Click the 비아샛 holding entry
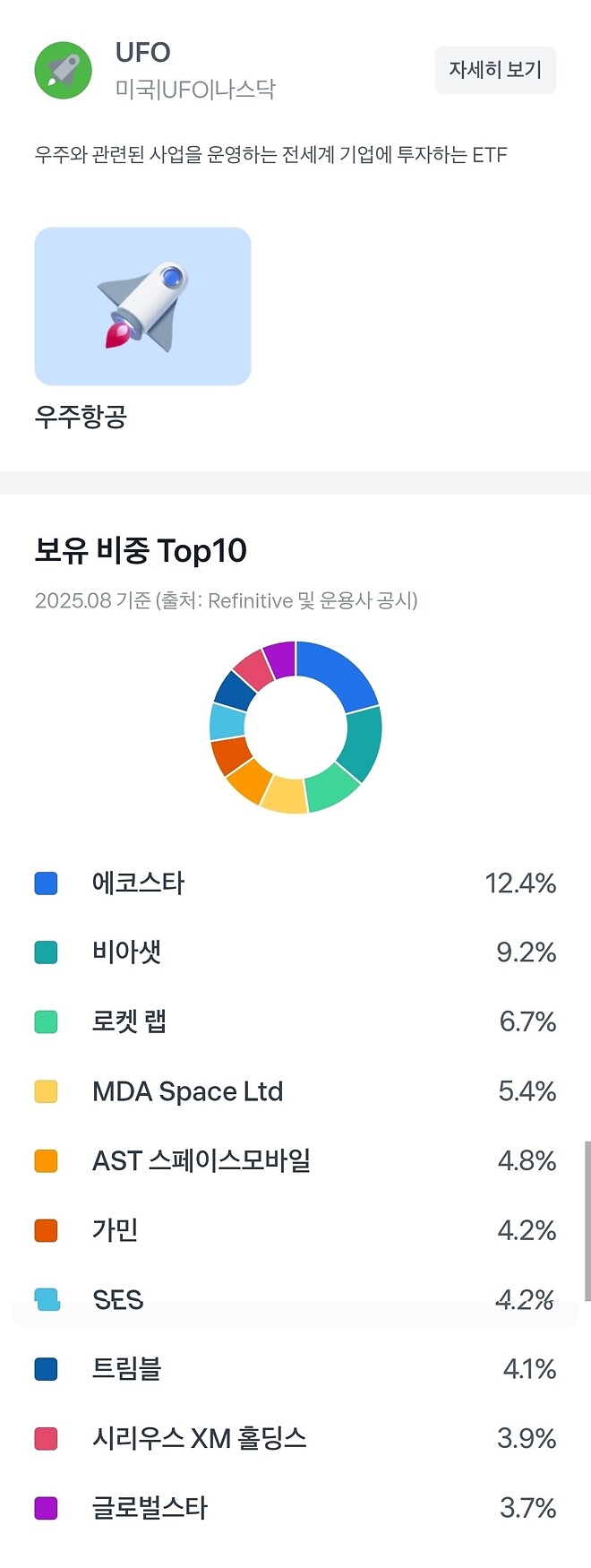This screenshot has height=1568, width=591. click(x=295, y=952)
